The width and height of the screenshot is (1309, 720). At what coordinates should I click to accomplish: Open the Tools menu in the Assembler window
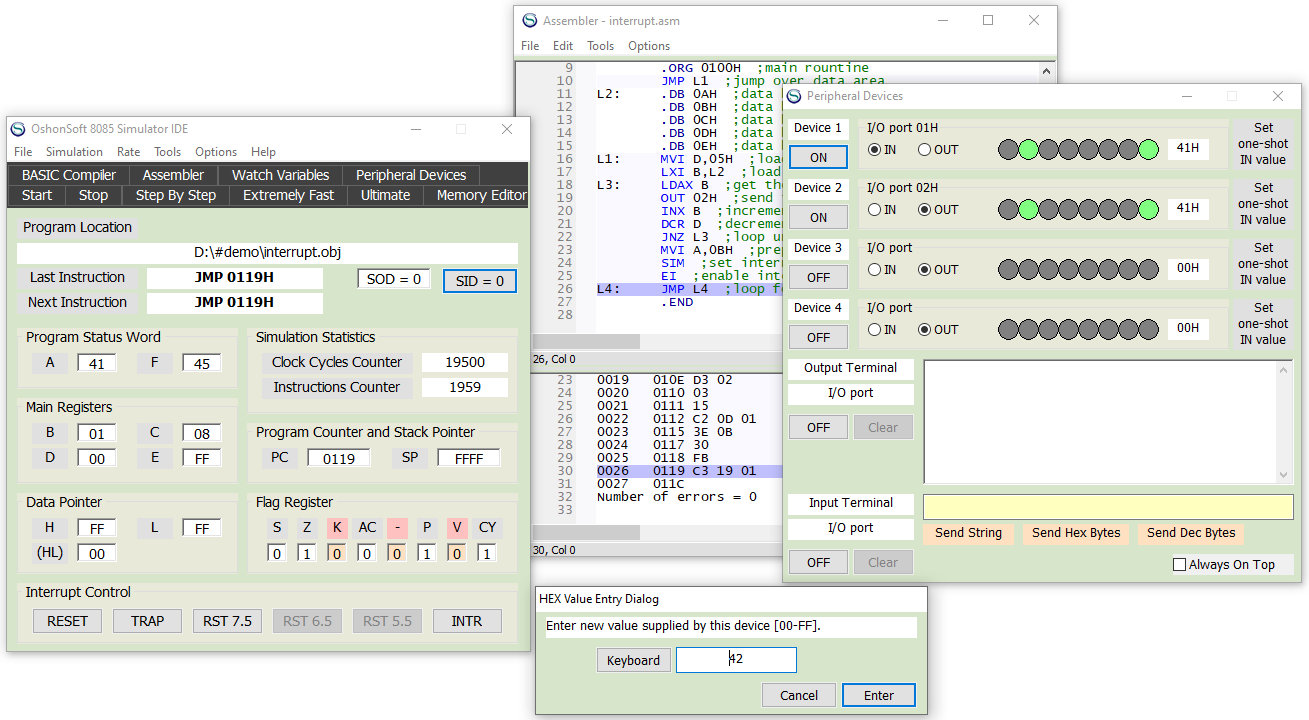[601, 46]
